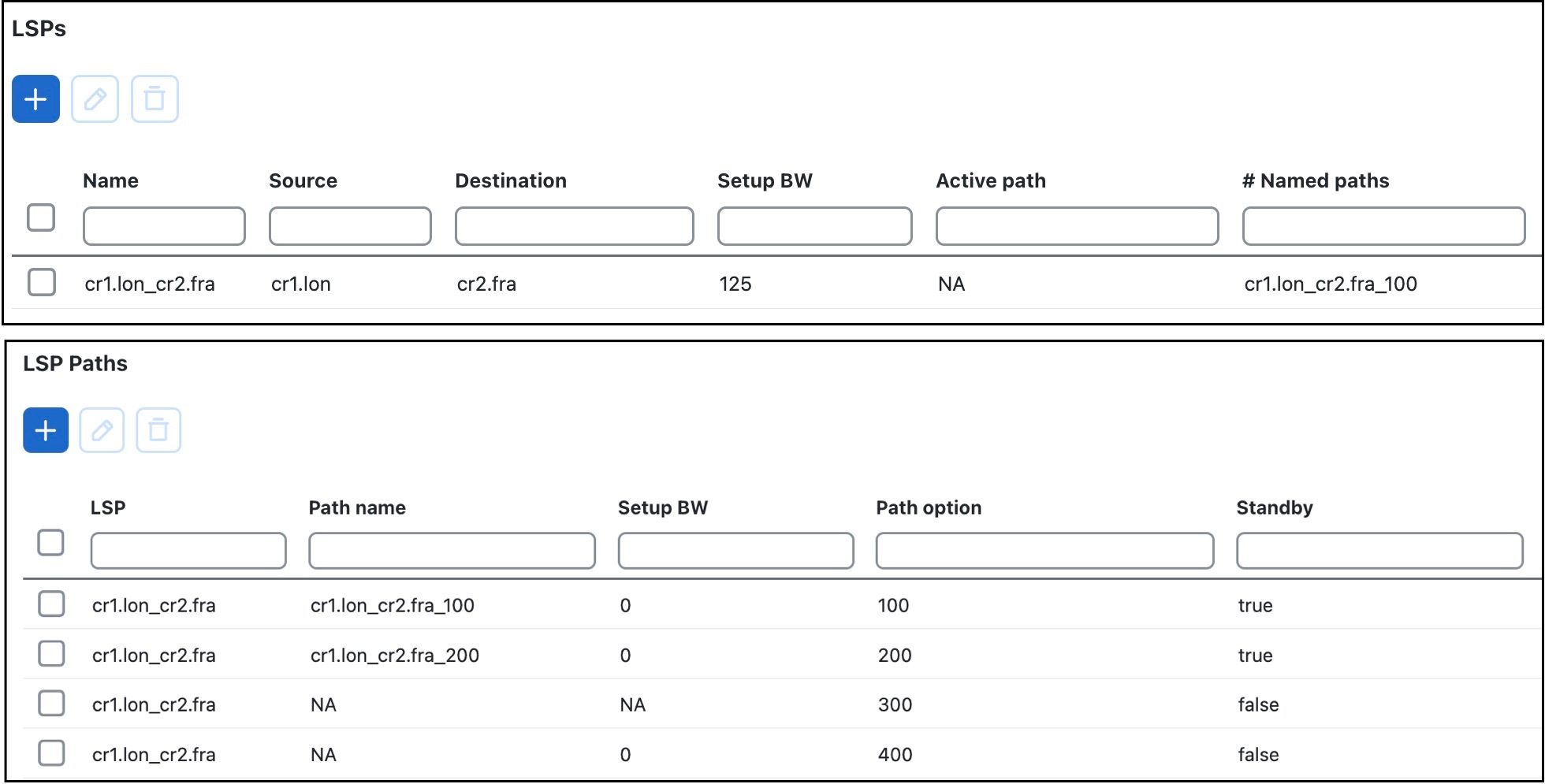The height and width of the screenshot is (784, 1545).
Task: Check the cr1.lon_cr2.fra_100 path row checkbox
Action: click(x=51, y=604)
